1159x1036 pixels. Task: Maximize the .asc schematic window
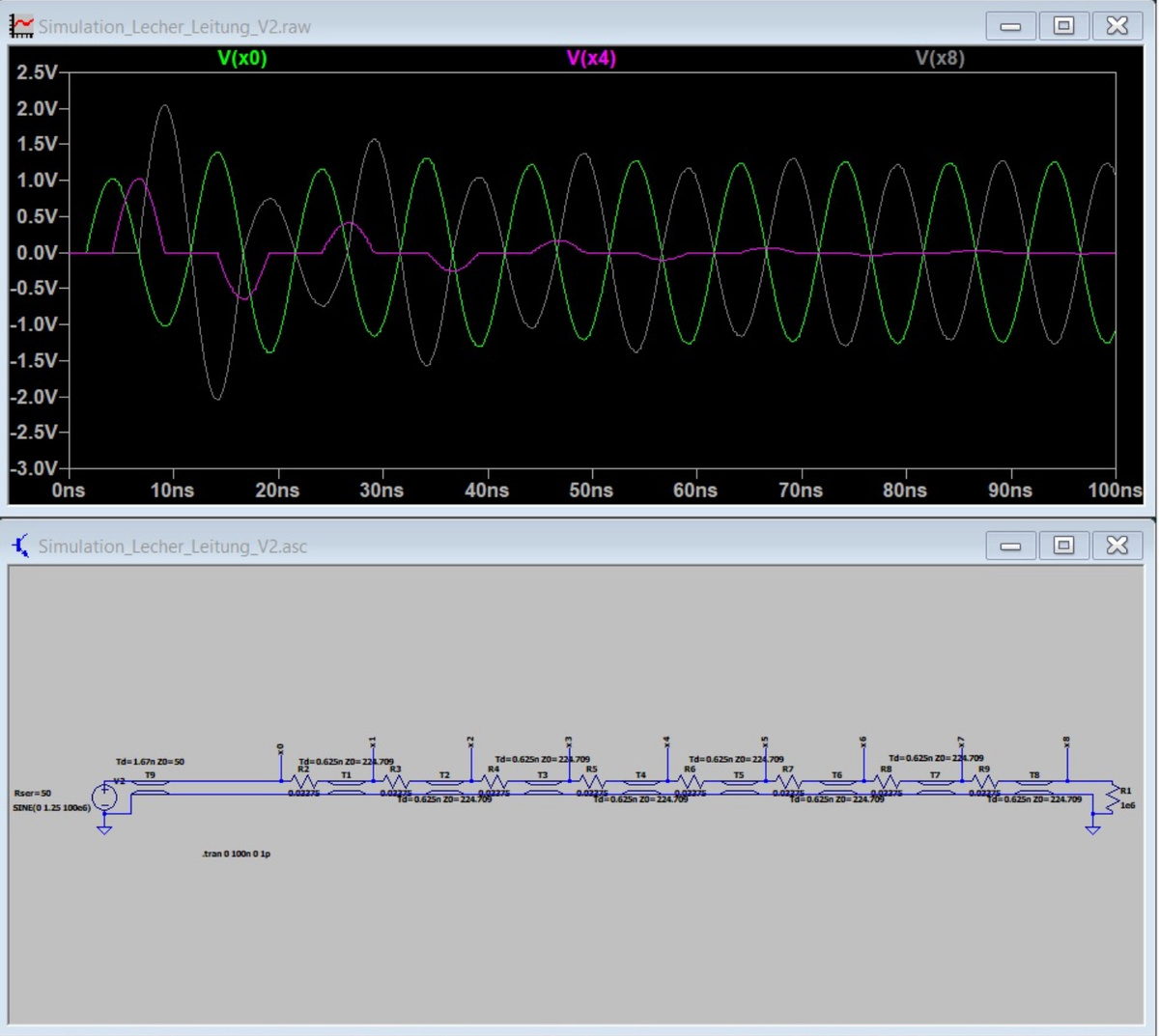point(1063,546)
